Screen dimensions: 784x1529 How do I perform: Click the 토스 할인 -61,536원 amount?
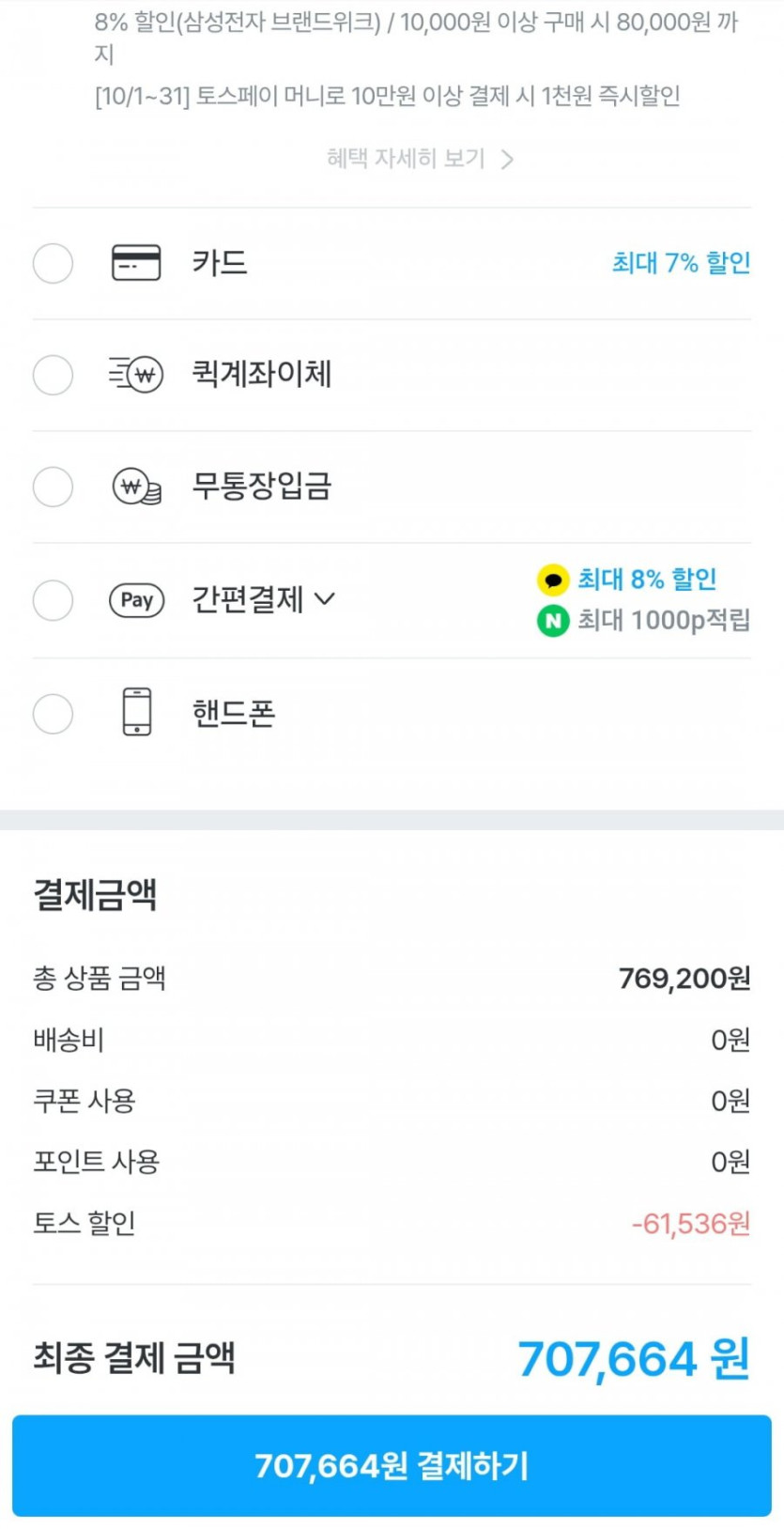[x=690, y=1224]
